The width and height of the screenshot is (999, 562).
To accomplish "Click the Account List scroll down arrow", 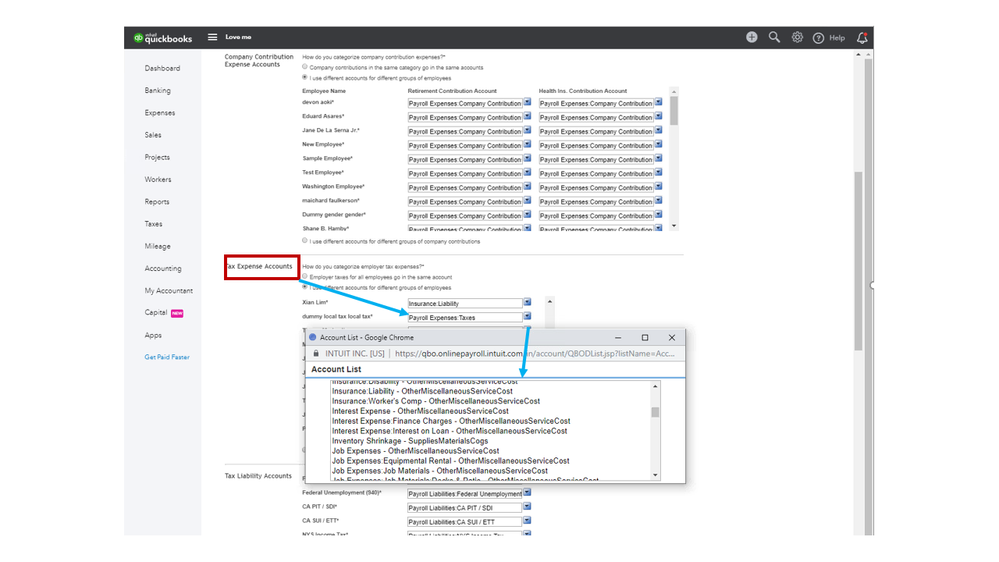I will coord(655,475).
